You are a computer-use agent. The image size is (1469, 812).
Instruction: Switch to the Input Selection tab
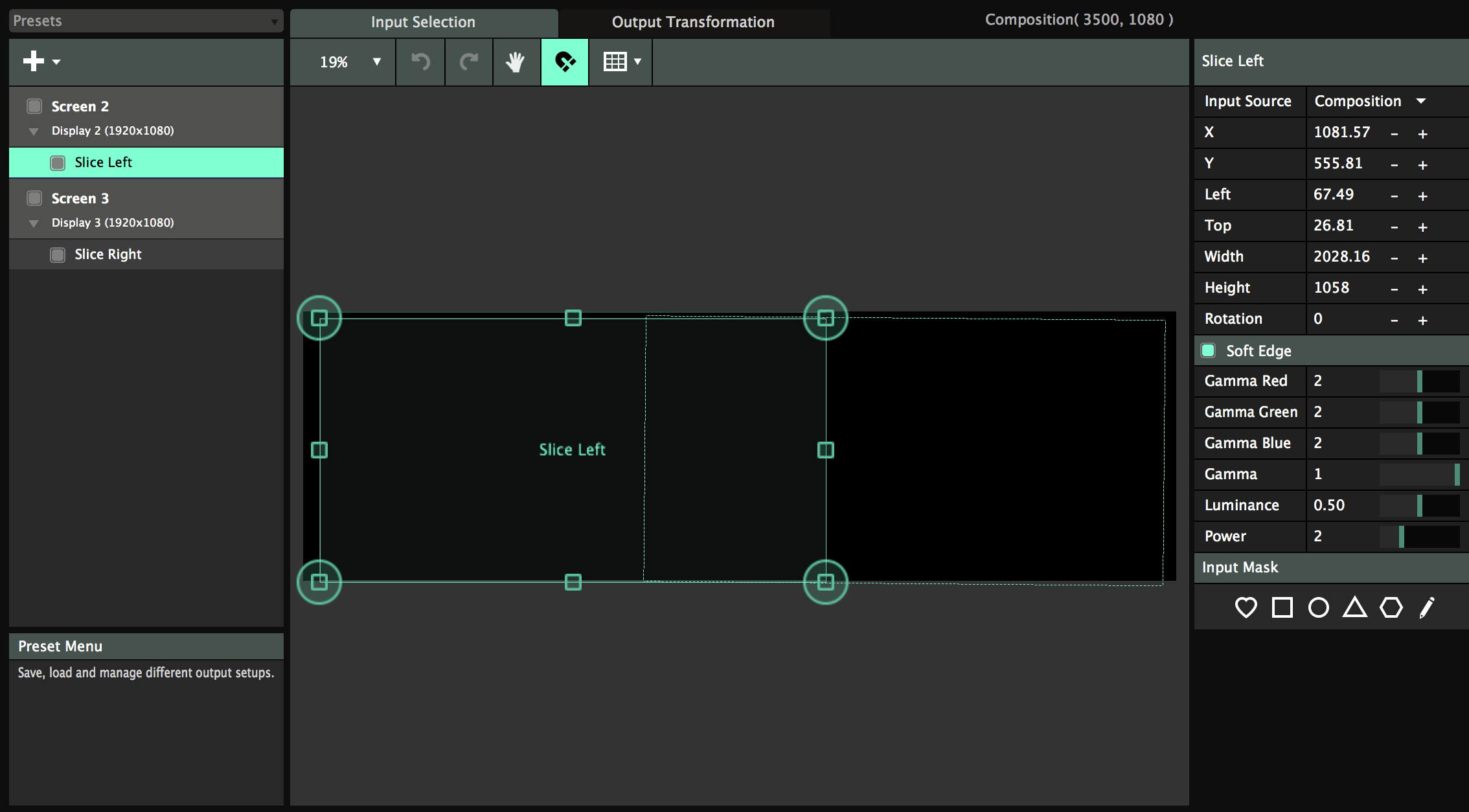click(x=423, y=22)
